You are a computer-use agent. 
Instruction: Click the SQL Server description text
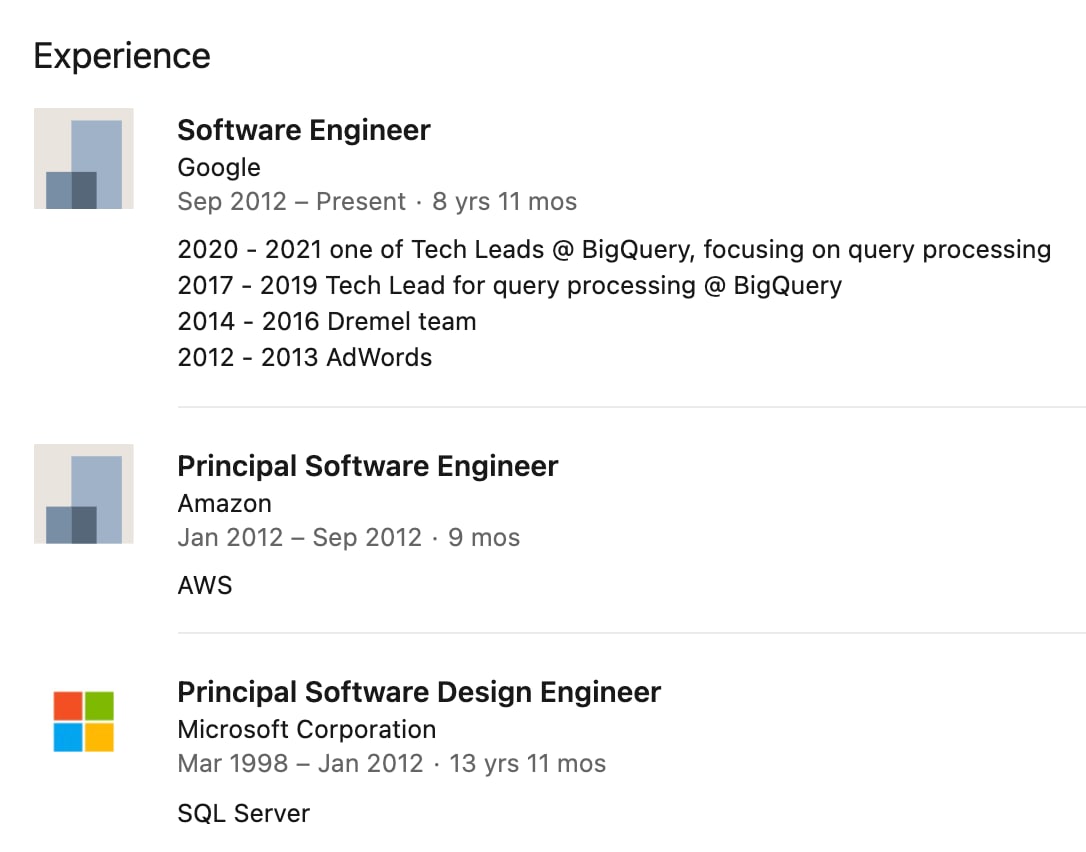pos(244,813)
